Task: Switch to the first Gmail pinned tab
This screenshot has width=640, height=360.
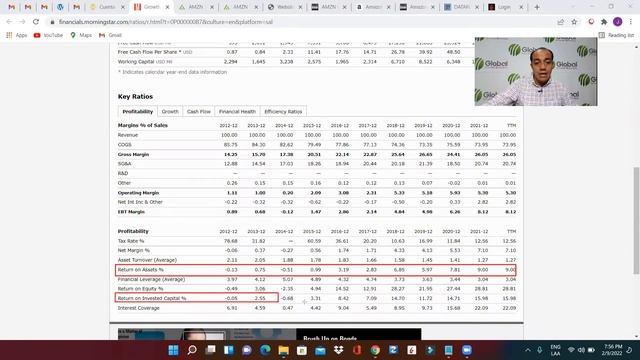Action: [11, 7]
